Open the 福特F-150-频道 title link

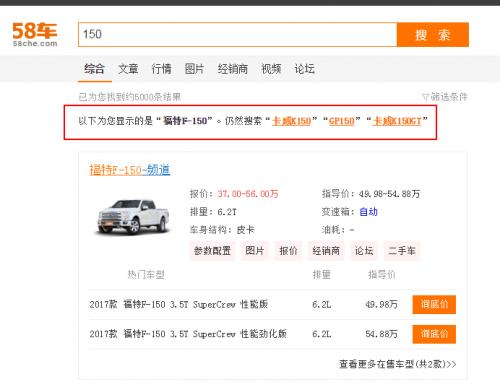[130, 170]
